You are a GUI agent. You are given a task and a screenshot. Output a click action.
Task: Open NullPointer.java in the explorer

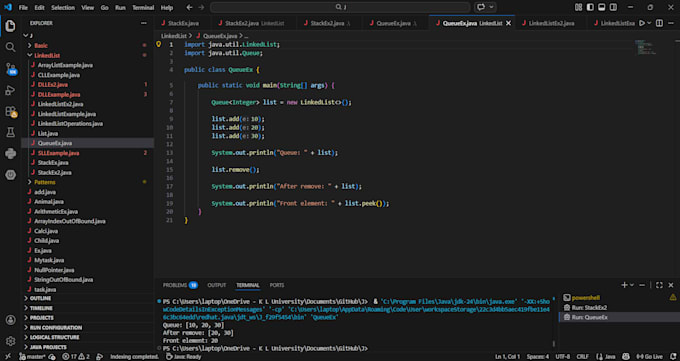[87, 270]
